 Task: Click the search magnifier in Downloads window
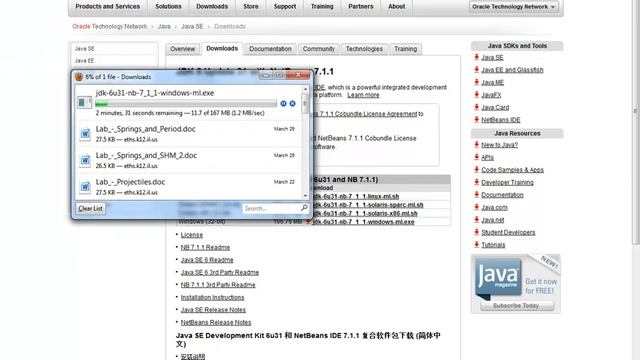point(304,208)
